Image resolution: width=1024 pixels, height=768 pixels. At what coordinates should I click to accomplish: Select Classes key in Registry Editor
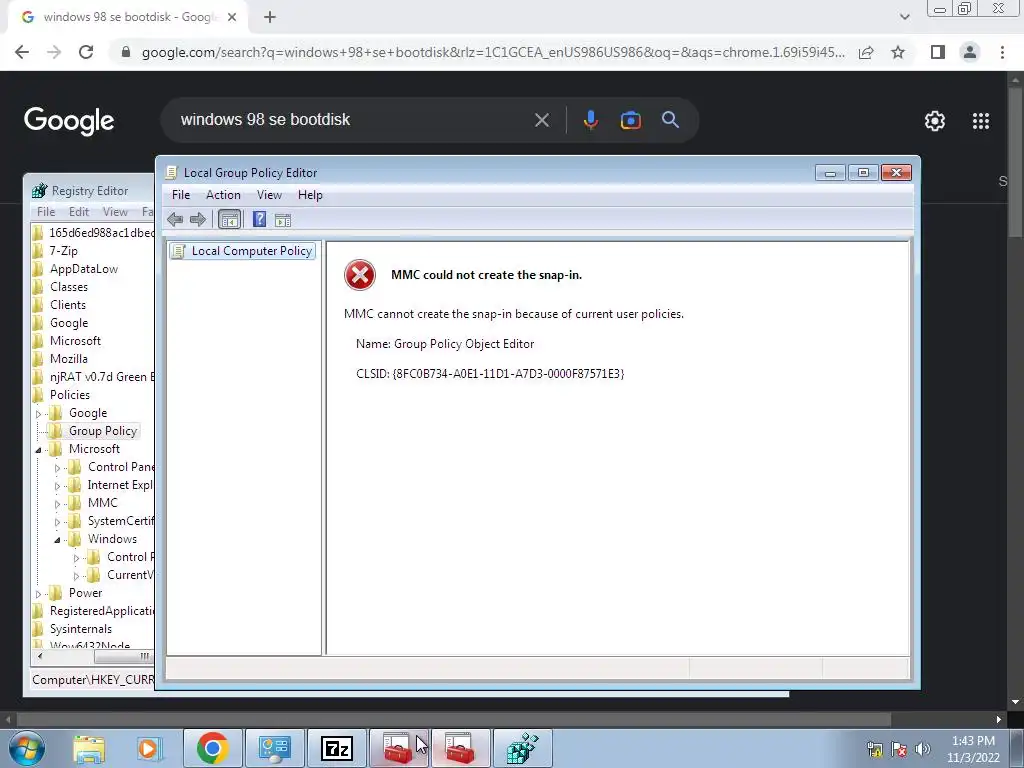tap(69, 287)
